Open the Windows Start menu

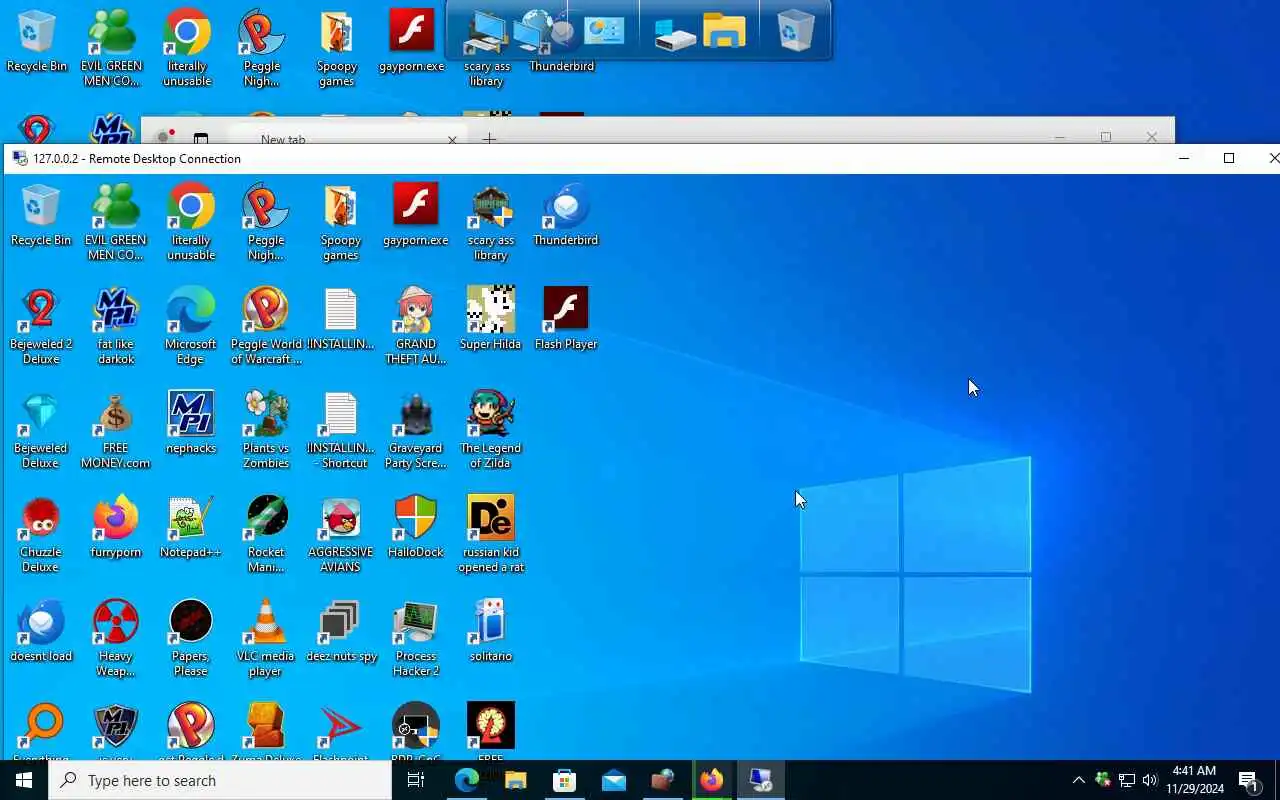[x=24, y=780]
